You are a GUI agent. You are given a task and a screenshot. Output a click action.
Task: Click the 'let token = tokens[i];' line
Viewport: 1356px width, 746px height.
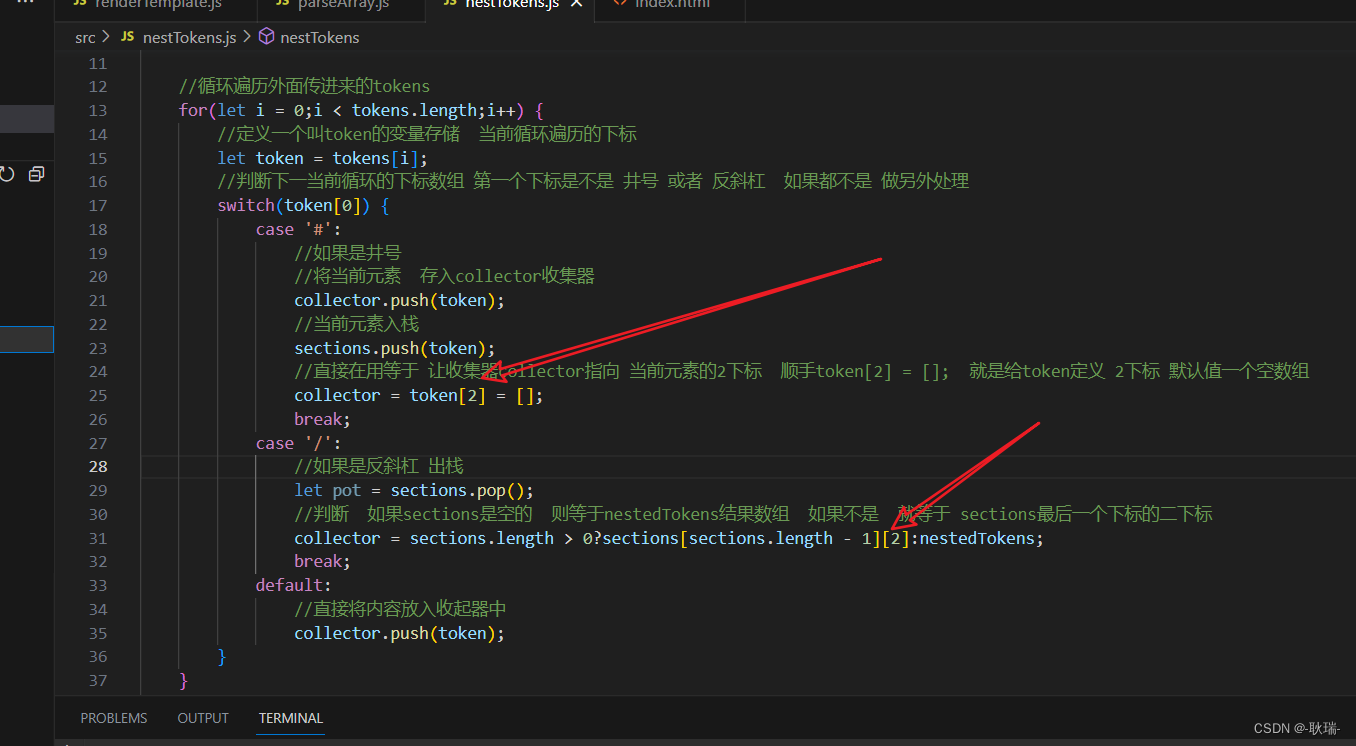pos(323,158)
